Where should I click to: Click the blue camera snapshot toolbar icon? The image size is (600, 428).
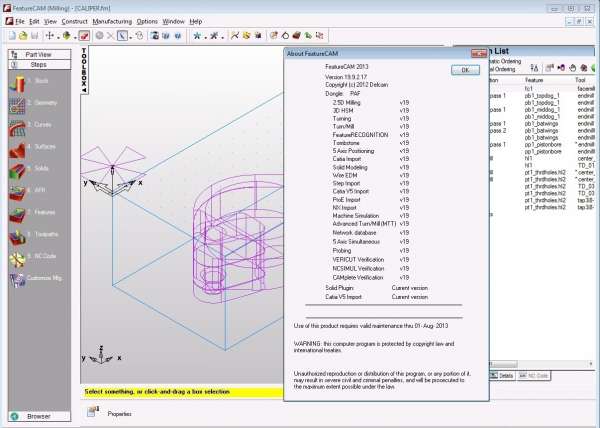click(155, 36)
